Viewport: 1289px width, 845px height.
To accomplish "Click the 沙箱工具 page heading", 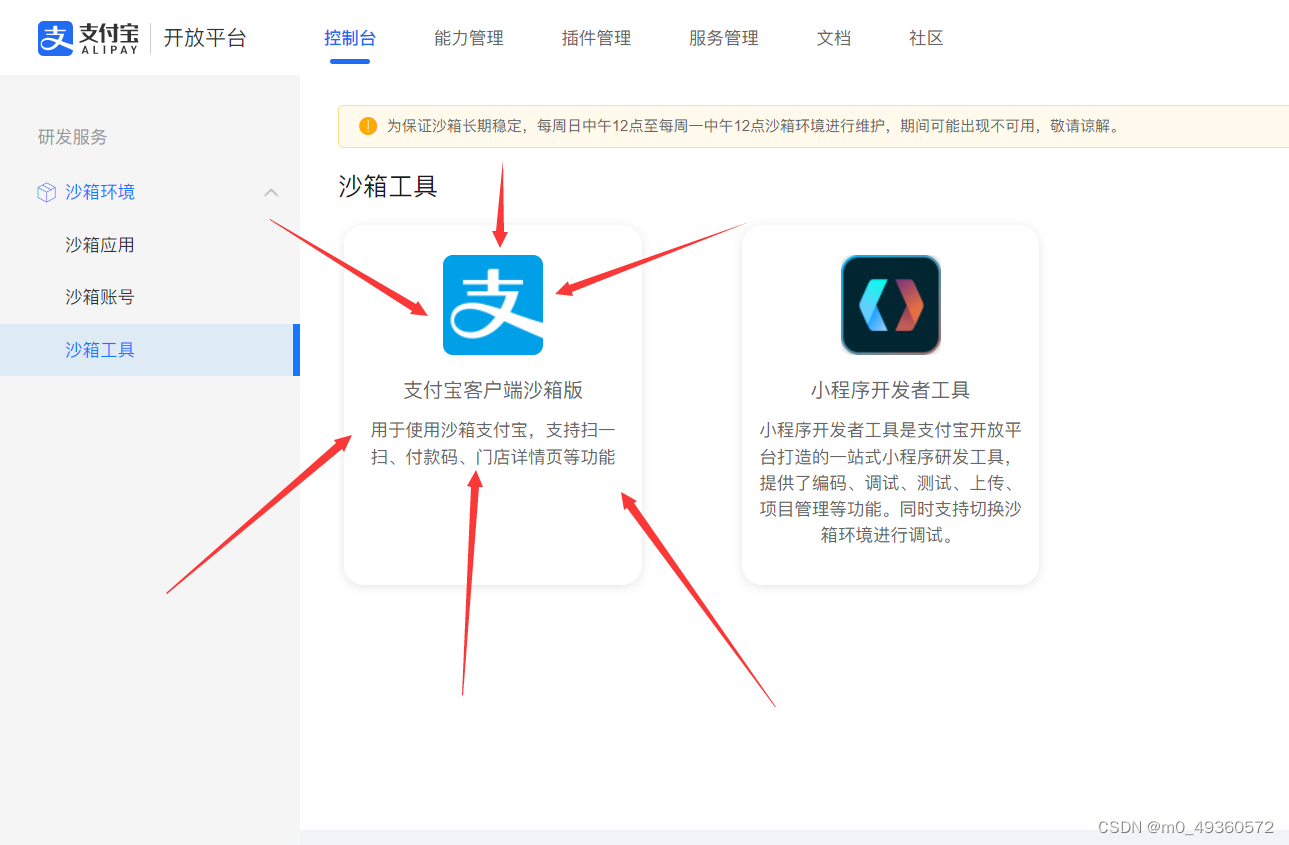I will [x=388, y=186].
